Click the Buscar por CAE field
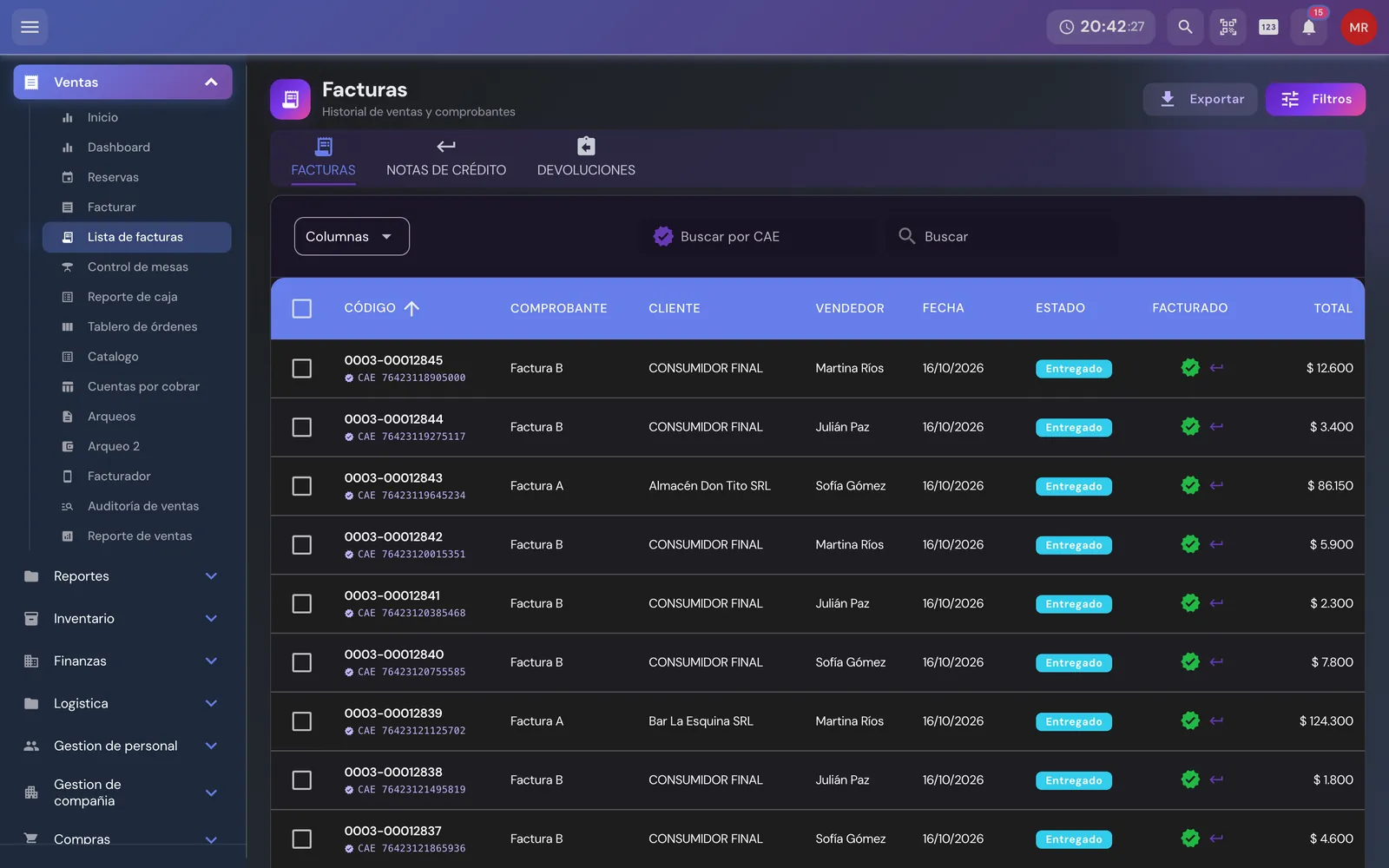Viewport: 1389px width, 868px height. coord(757,236)
